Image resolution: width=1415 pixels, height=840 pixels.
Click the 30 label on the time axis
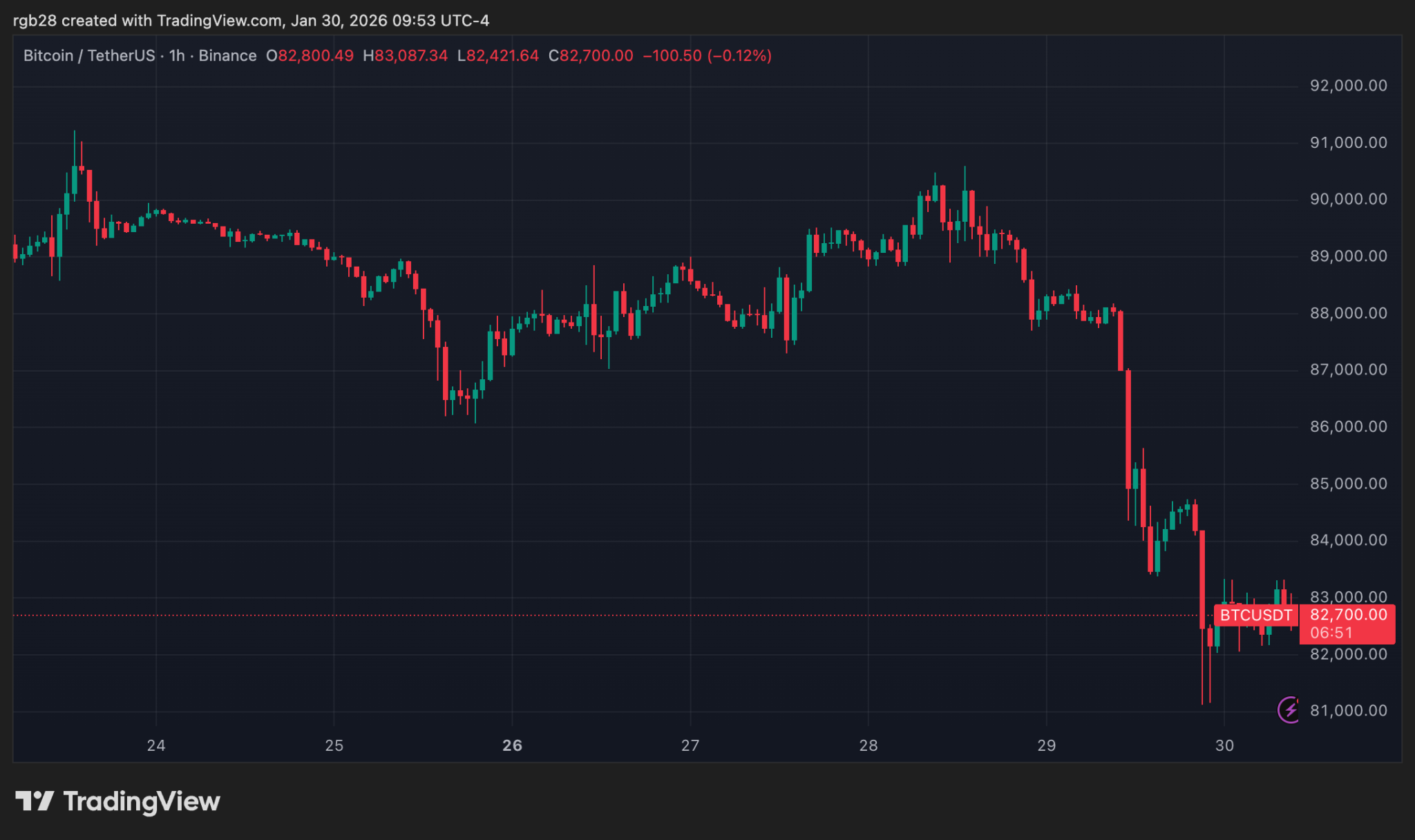(1226, 745)
